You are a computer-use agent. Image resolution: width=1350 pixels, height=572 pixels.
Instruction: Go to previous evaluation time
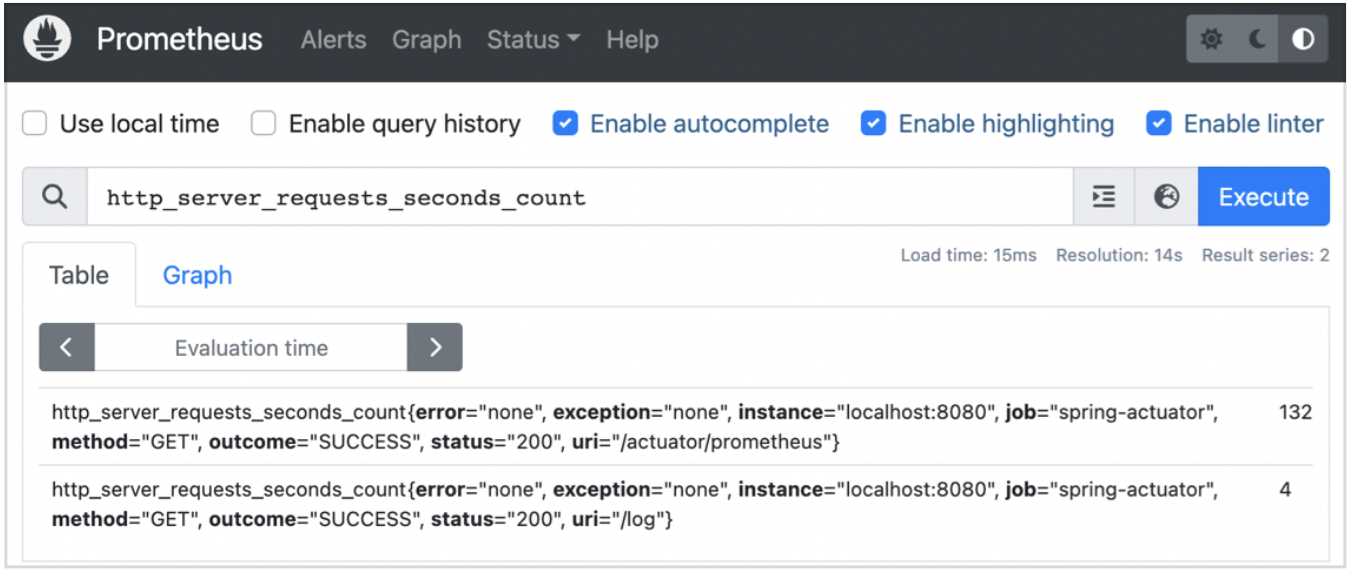point(67,348)
